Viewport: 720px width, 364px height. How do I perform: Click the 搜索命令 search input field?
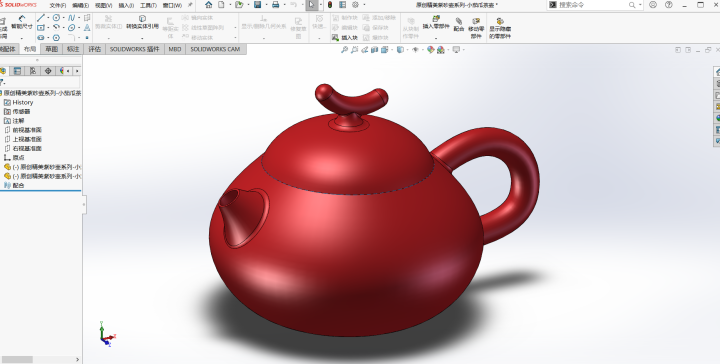tap(594, 5)
